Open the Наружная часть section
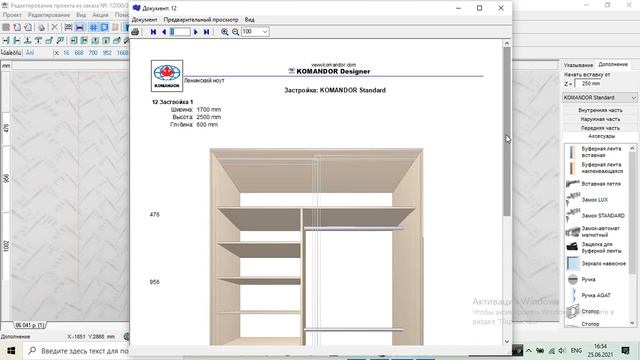Viewport: 640px width, 360px height. click(600, 119)
